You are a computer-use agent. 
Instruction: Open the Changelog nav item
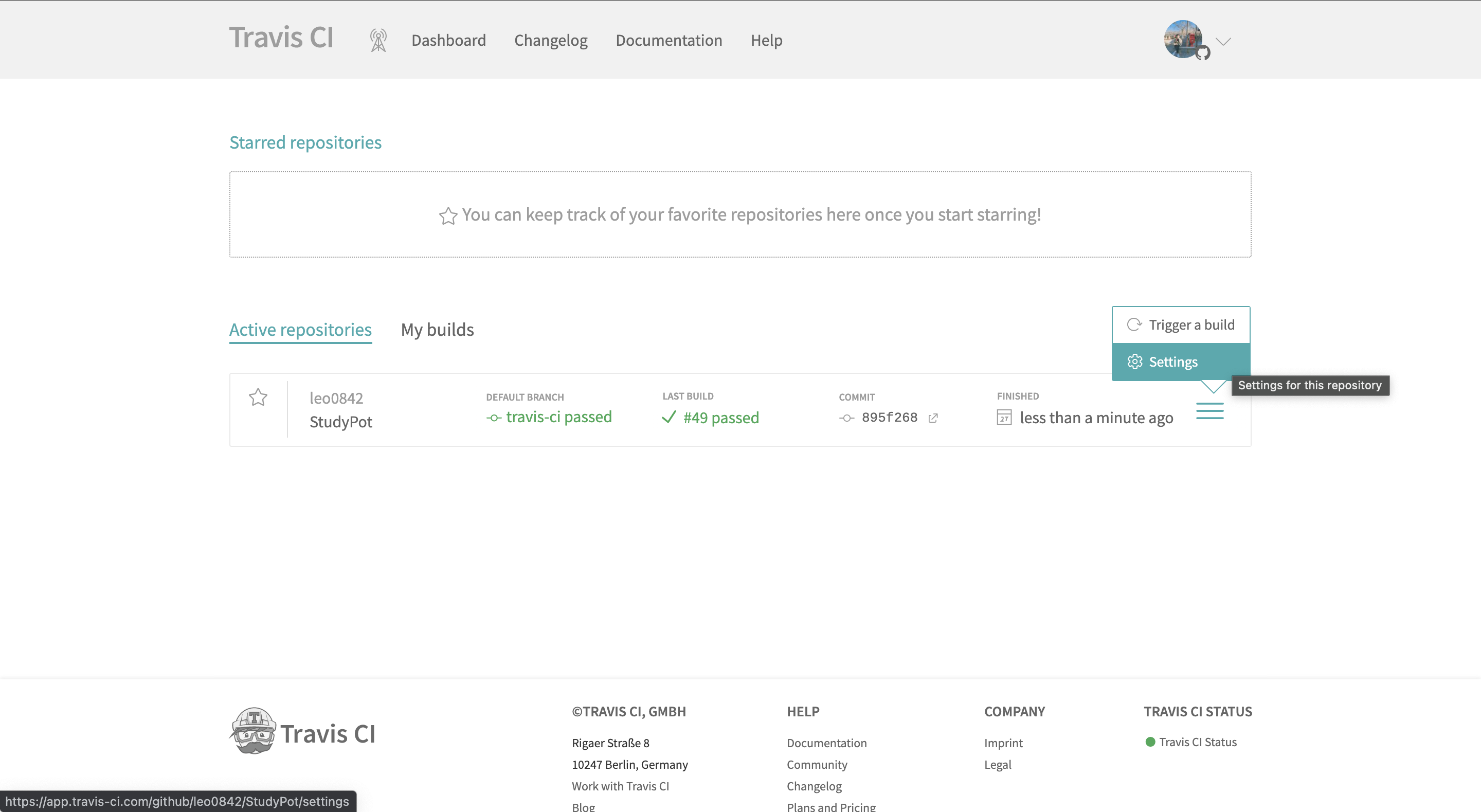coord(551,40)
